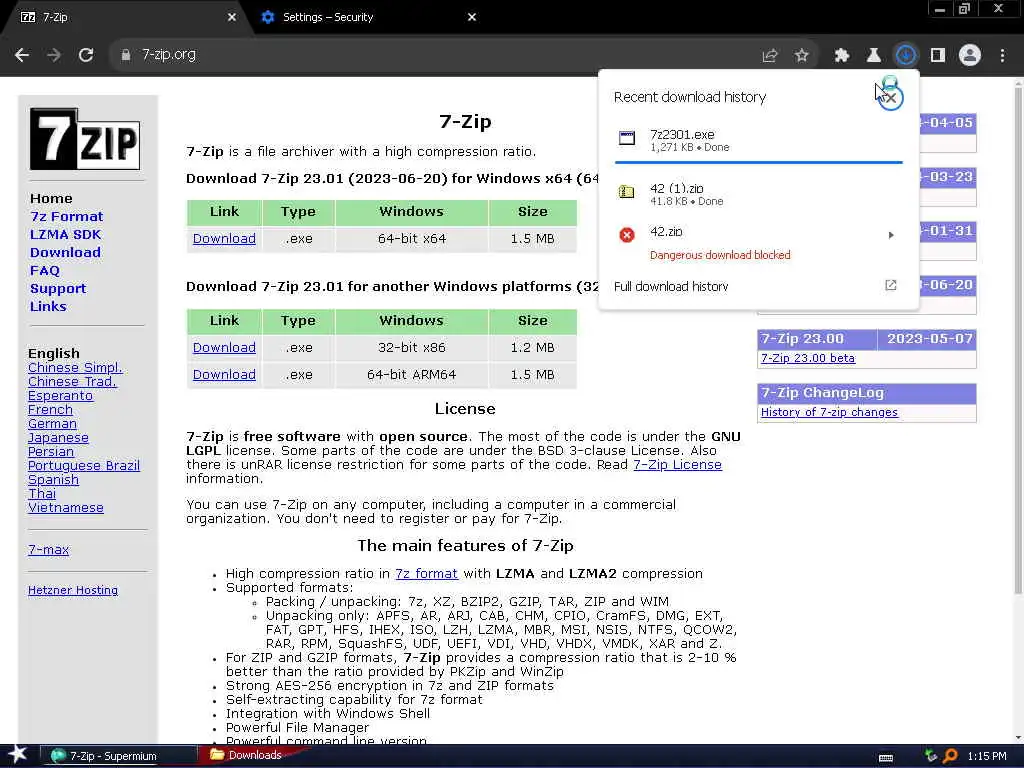Open History of 7-zip changes link
The height and width of the screenshot is (768, 1024).
pyautogui.click(x=829, y=412)
